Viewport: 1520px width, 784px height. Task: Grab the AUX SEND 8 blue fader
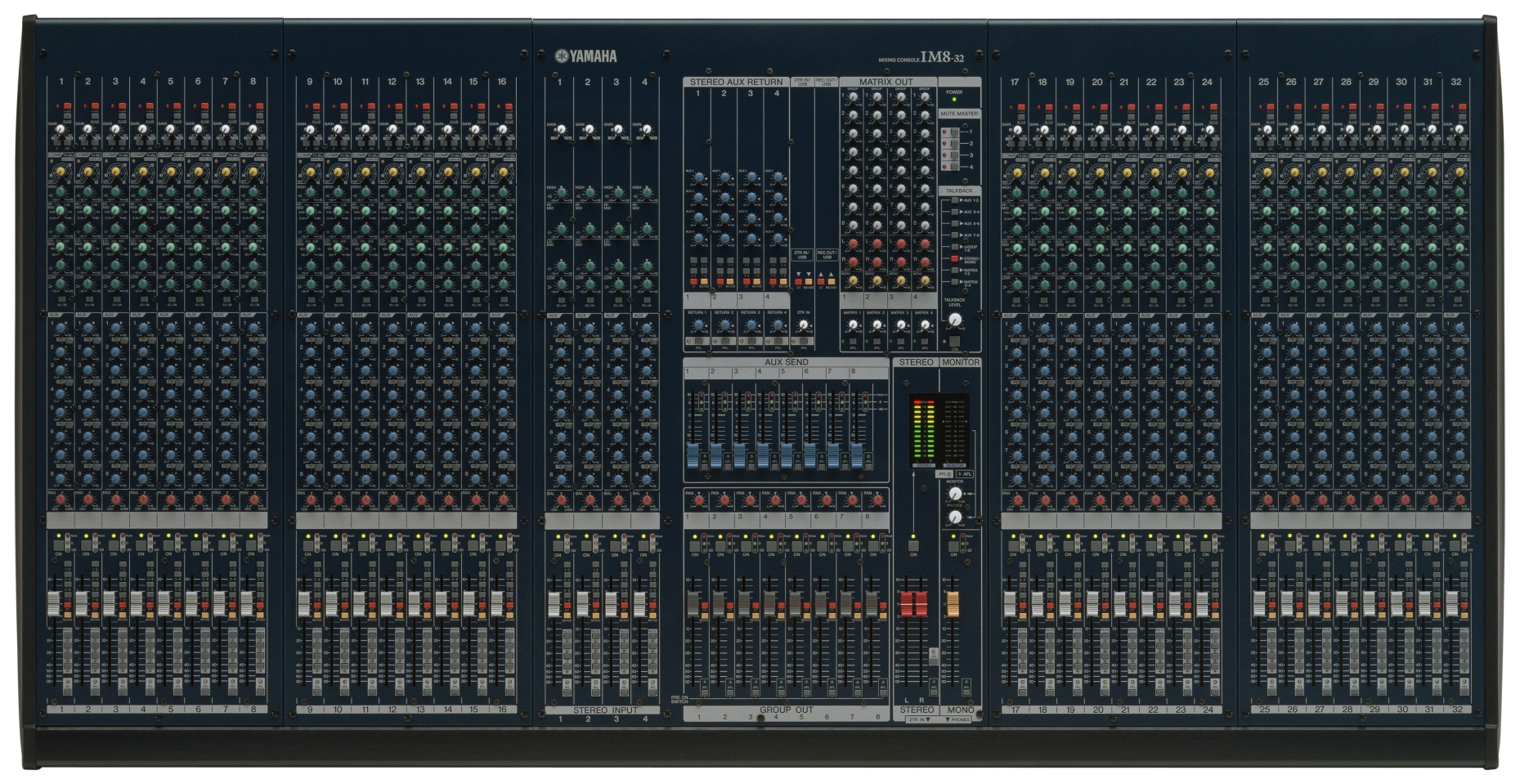[x=857, y=456]
